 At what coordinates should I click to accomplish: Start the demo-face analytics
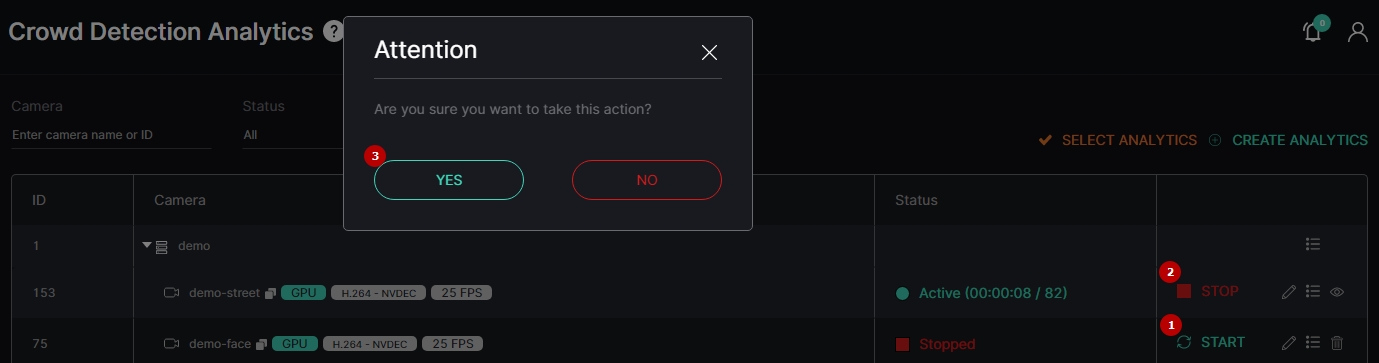coord(1211,342)
